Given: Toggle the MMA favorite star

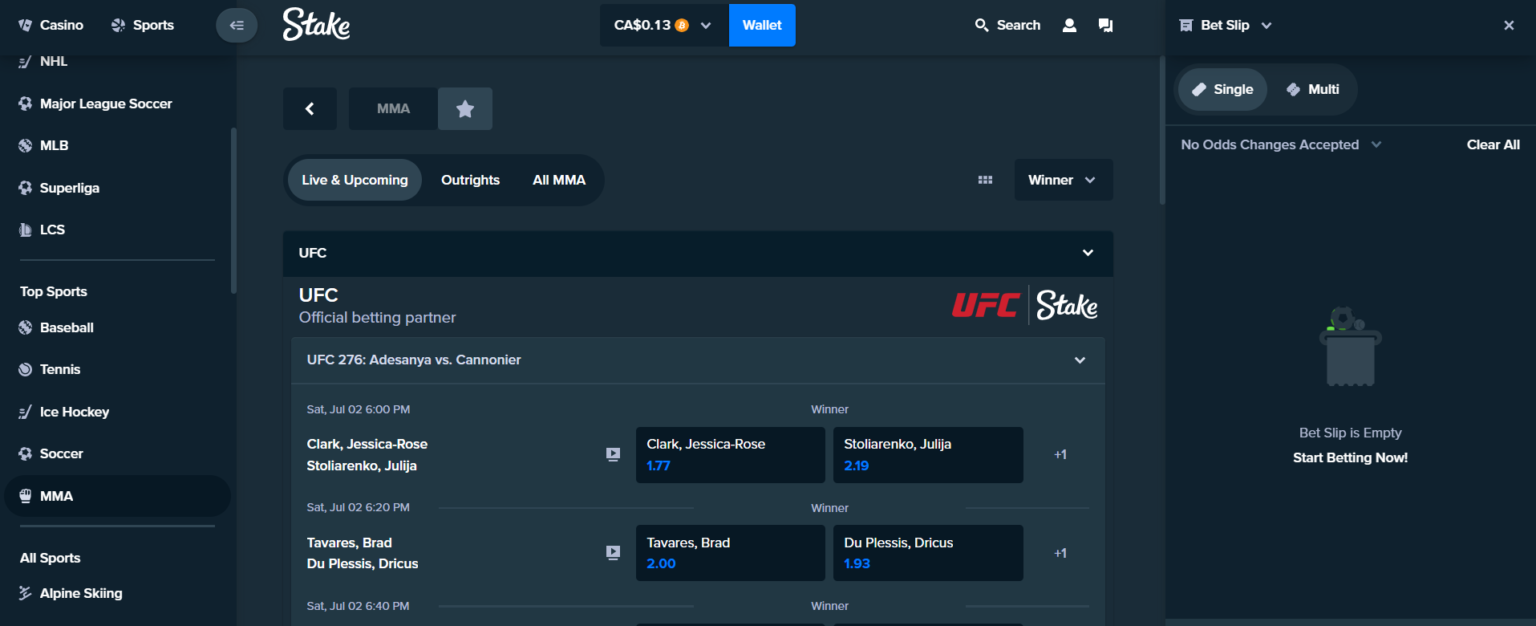Looking at the screenshot, I should click(464, 108).
